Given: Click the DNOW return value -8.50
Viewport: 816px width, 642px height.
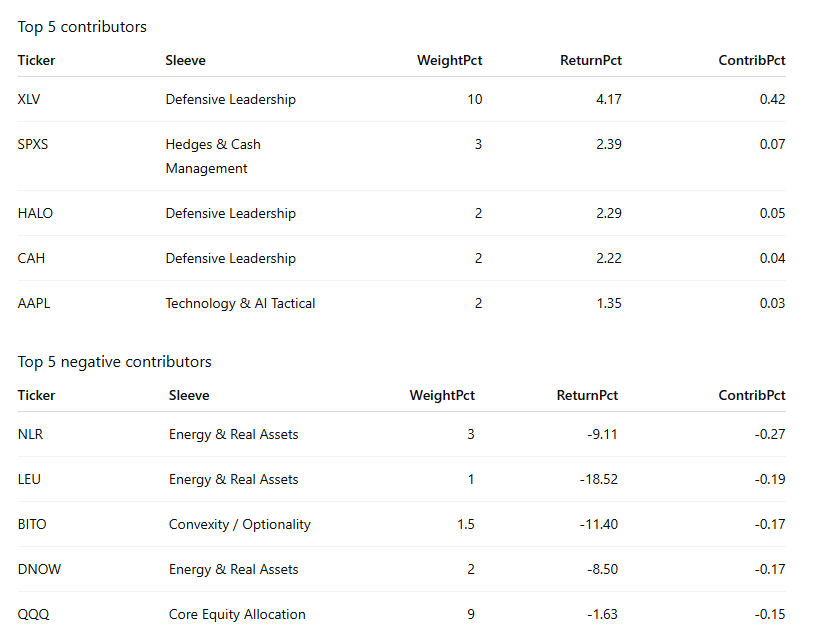Looking at the screenshot, I should pyautogui.click(x=602, y=569).
